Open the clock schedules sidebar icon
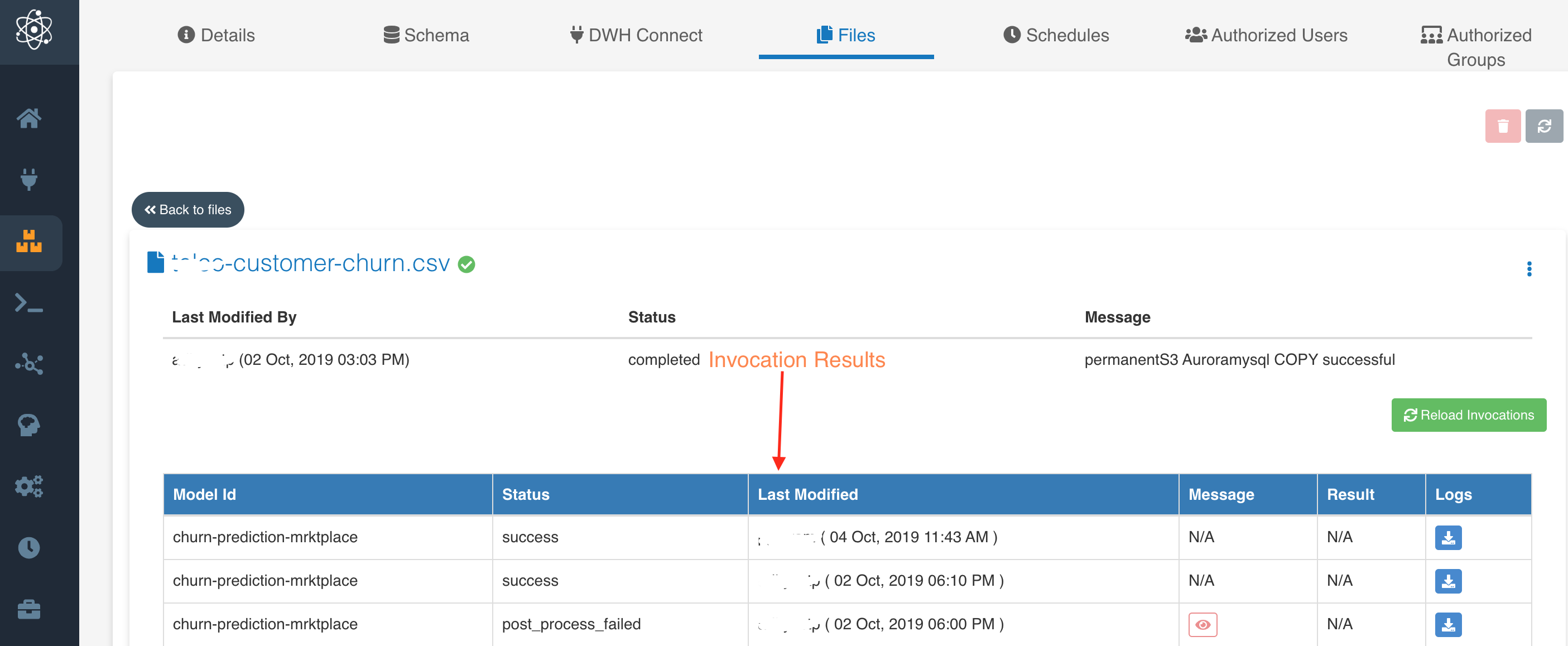Image resolution: width=1568 pixels, height=646 pixels. [28, 547]
